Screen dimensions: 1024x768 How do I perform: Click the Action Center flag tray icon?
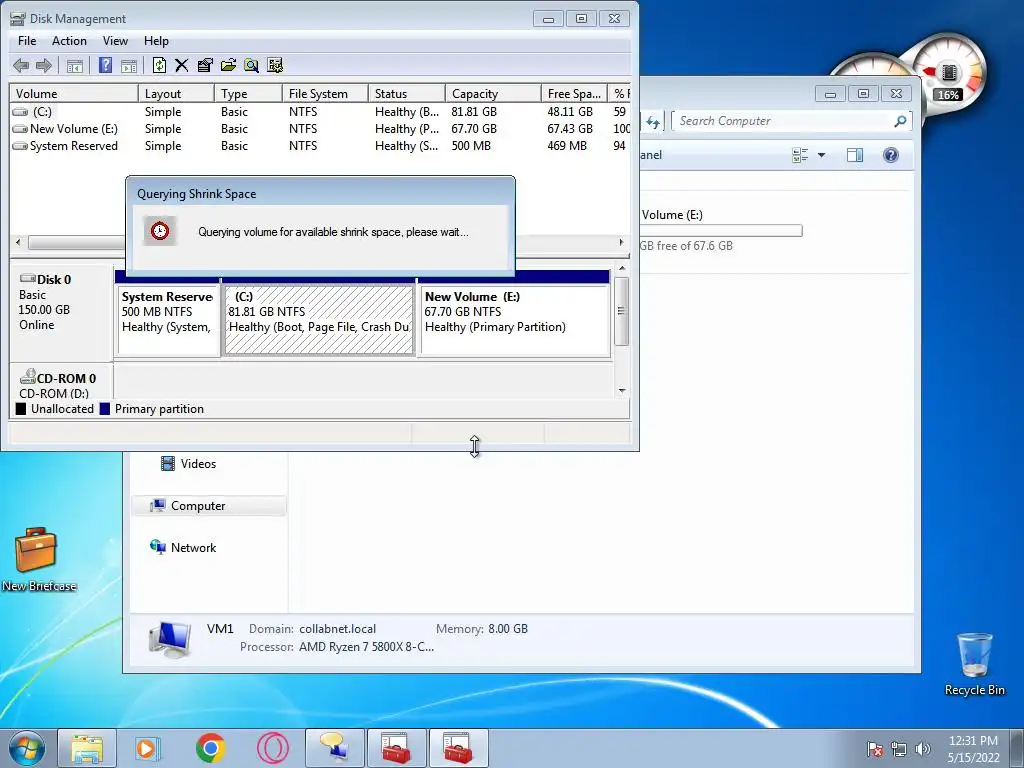875,748
